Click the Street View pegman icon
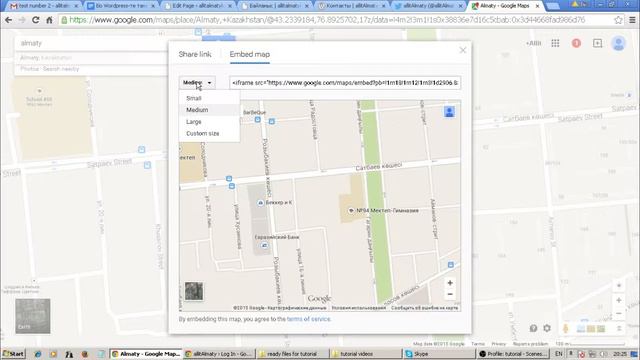The height and width of the screenshot is (360, 640). tap(565, 328)
